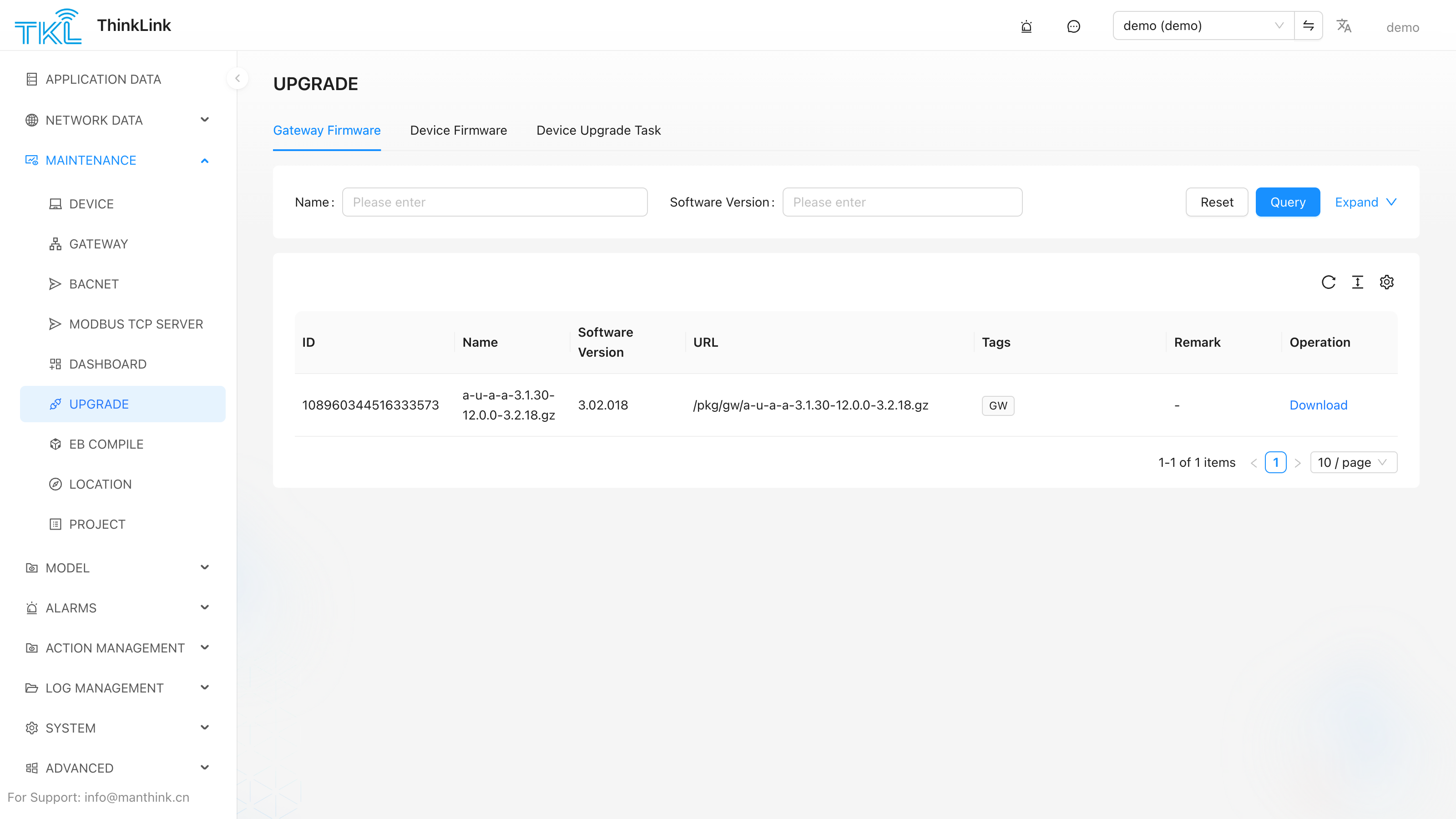Click the Gateway network icon
Image resolution: width=1456 pixels, height=819 pixels.
point(55,244)
